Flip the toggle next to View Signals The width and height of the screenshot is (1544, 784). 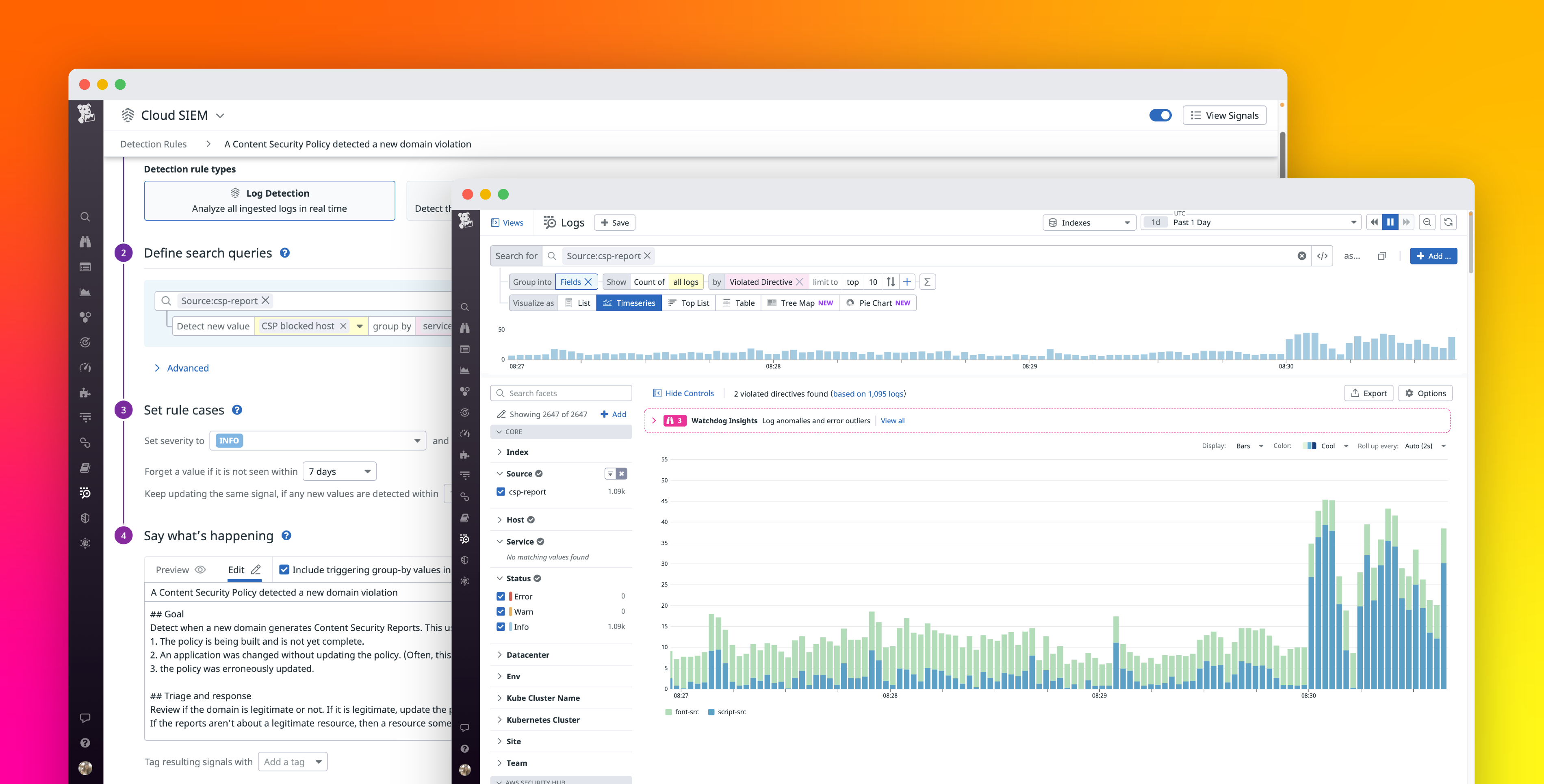coord(1160,115)
